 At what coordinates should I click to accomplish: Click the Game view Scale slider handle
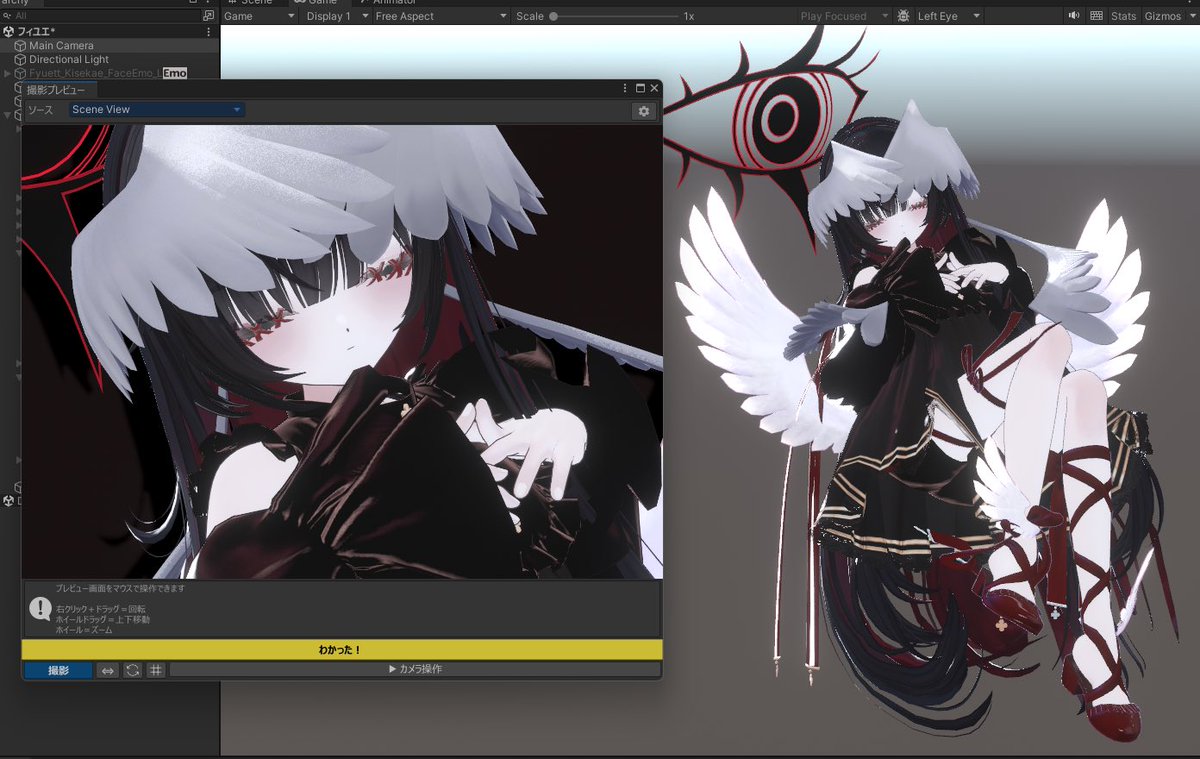point(553,16)
